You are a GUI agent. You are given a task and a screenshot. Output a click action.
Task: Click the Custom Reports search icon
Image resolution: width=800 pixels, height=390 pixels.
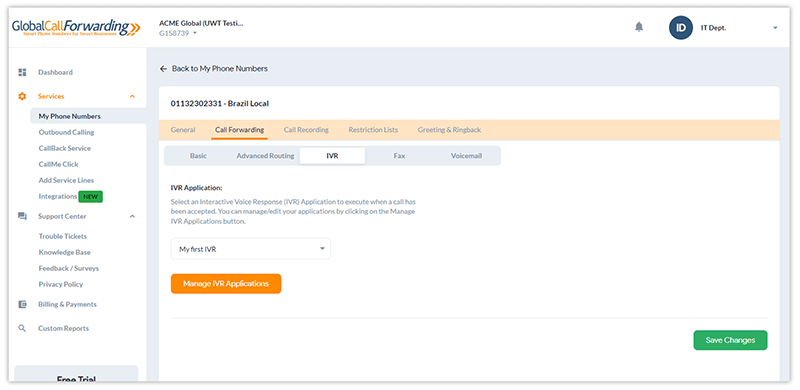click(x=22, y=328)
